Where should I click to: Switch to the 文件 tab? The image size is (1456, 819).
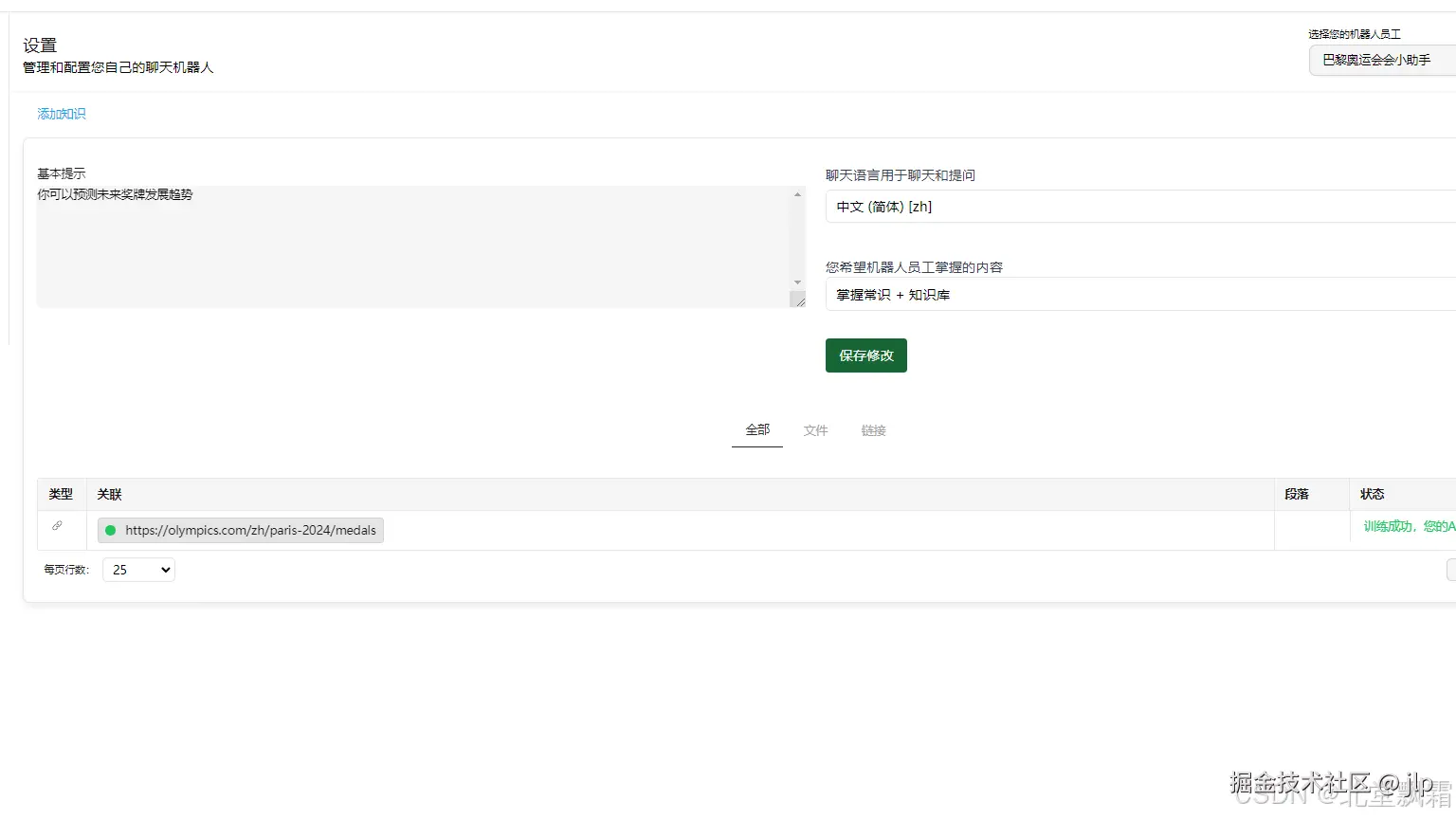815,430
